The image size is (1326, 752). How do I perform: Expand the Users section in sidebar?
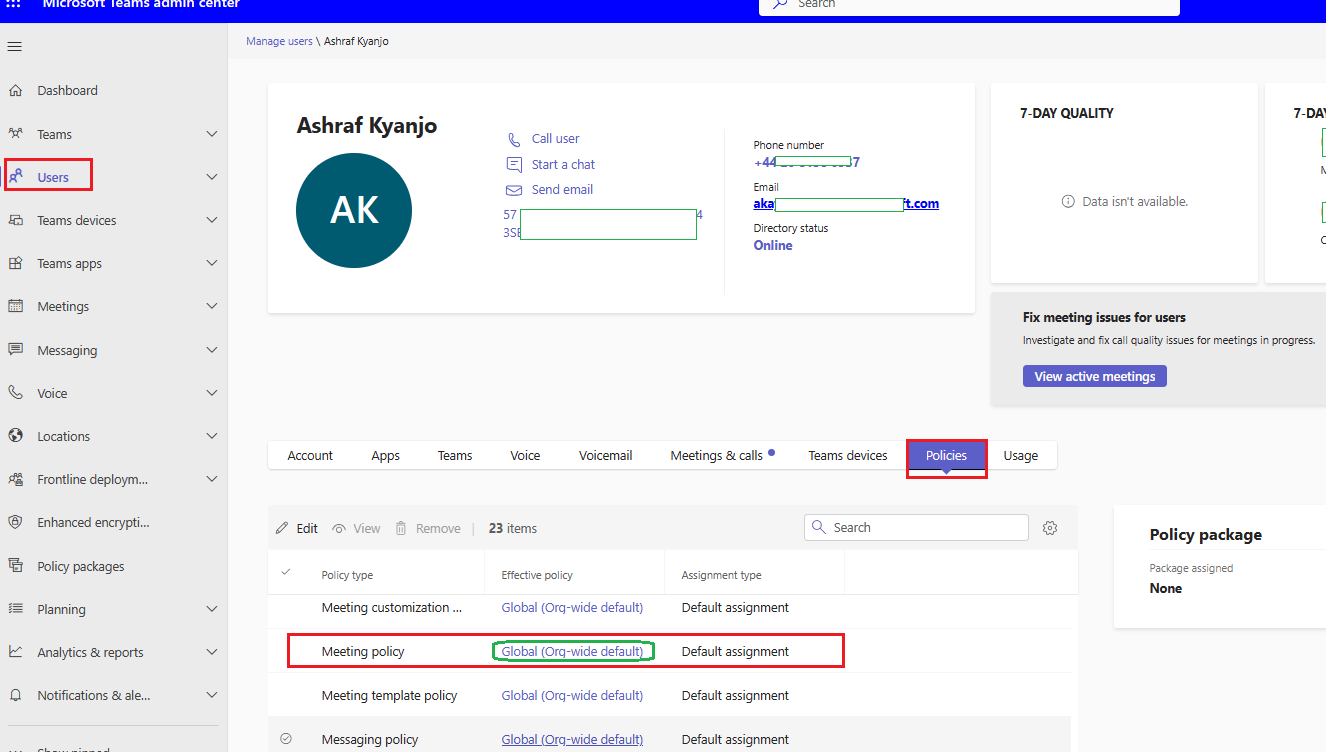click(211, 176)
